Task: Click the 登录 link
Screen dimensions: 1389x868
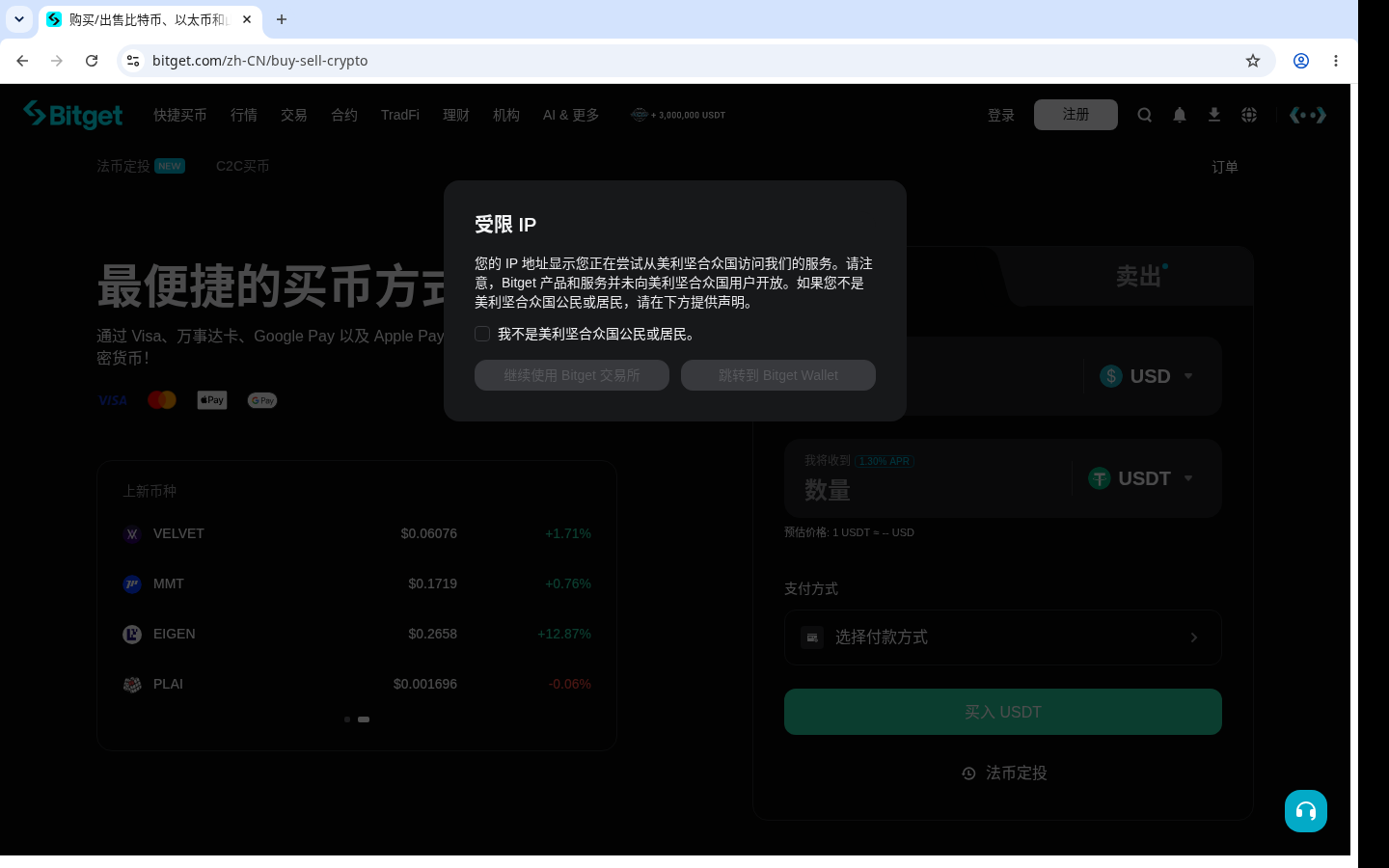Action: point(1001,115)
